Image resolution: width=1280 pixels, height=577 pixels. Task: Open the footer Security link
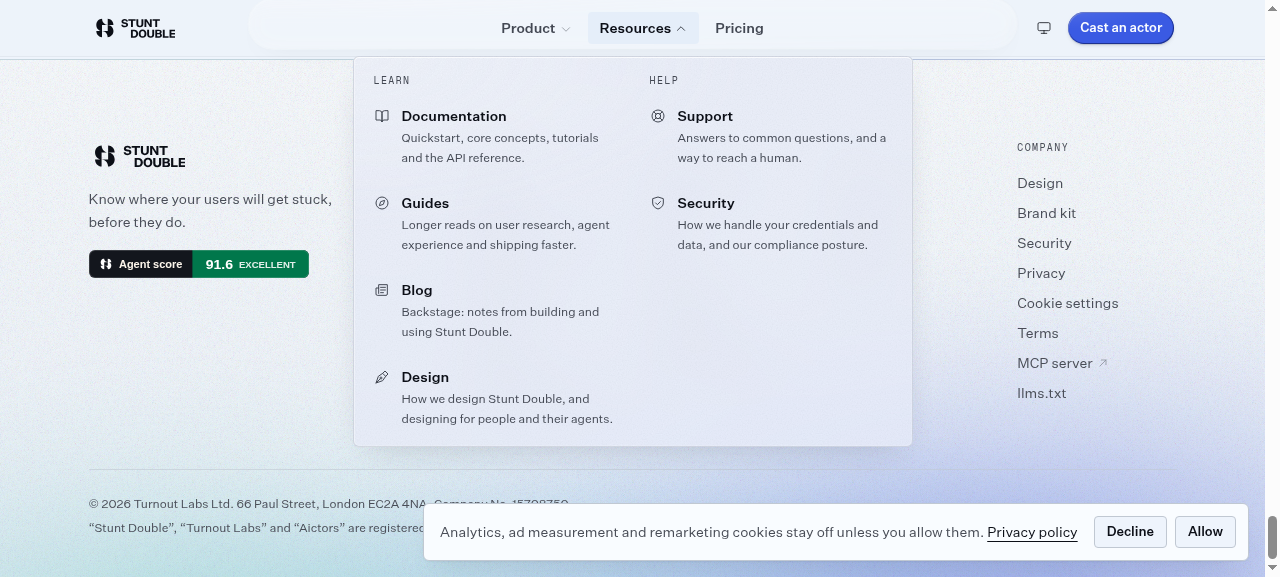[x=1044, y=243]
